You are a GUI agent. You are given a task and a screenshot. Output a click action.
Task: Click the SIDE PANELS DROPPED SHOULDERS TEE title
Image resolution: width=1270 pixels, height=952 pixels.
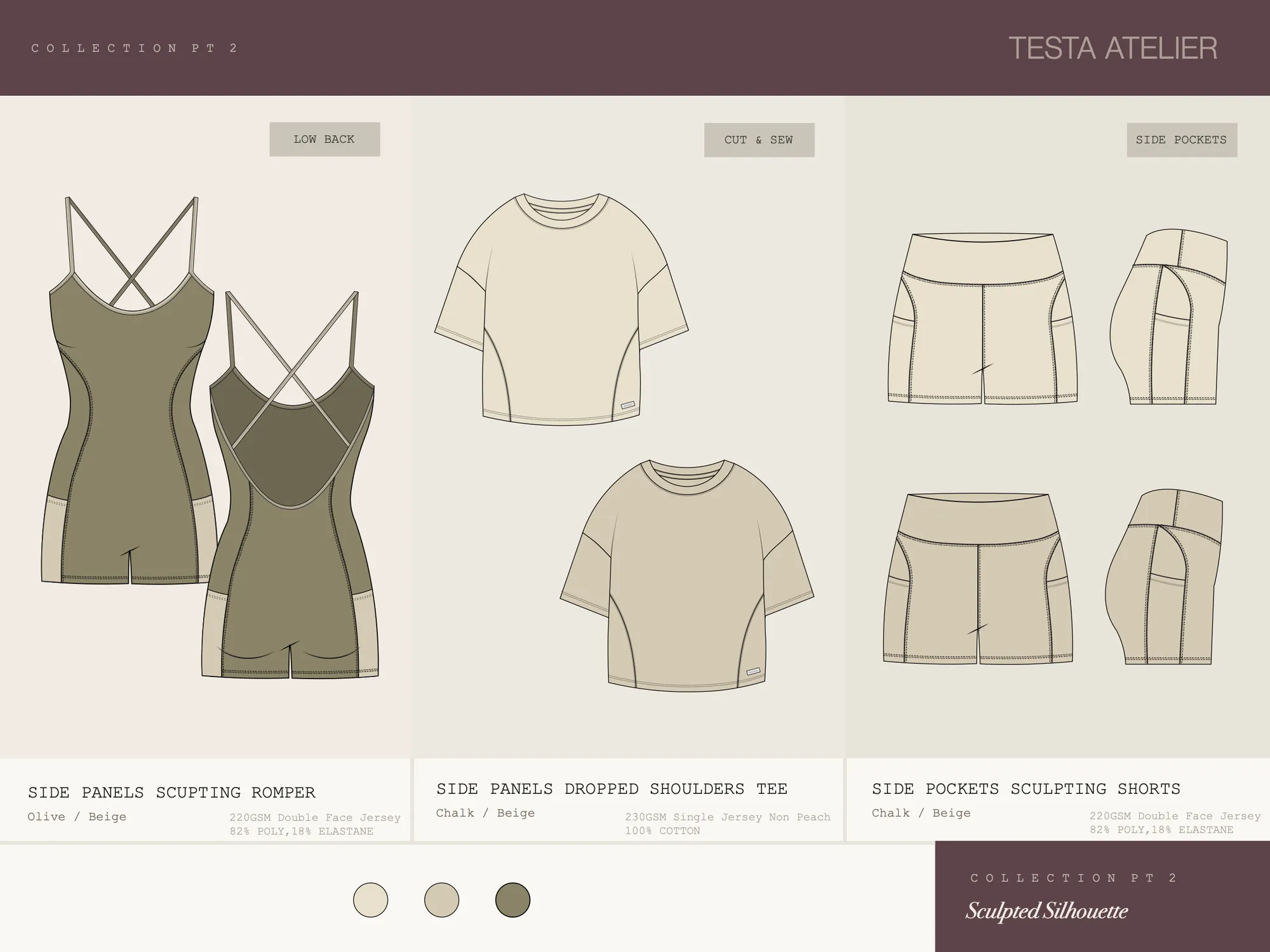(612, 789)
